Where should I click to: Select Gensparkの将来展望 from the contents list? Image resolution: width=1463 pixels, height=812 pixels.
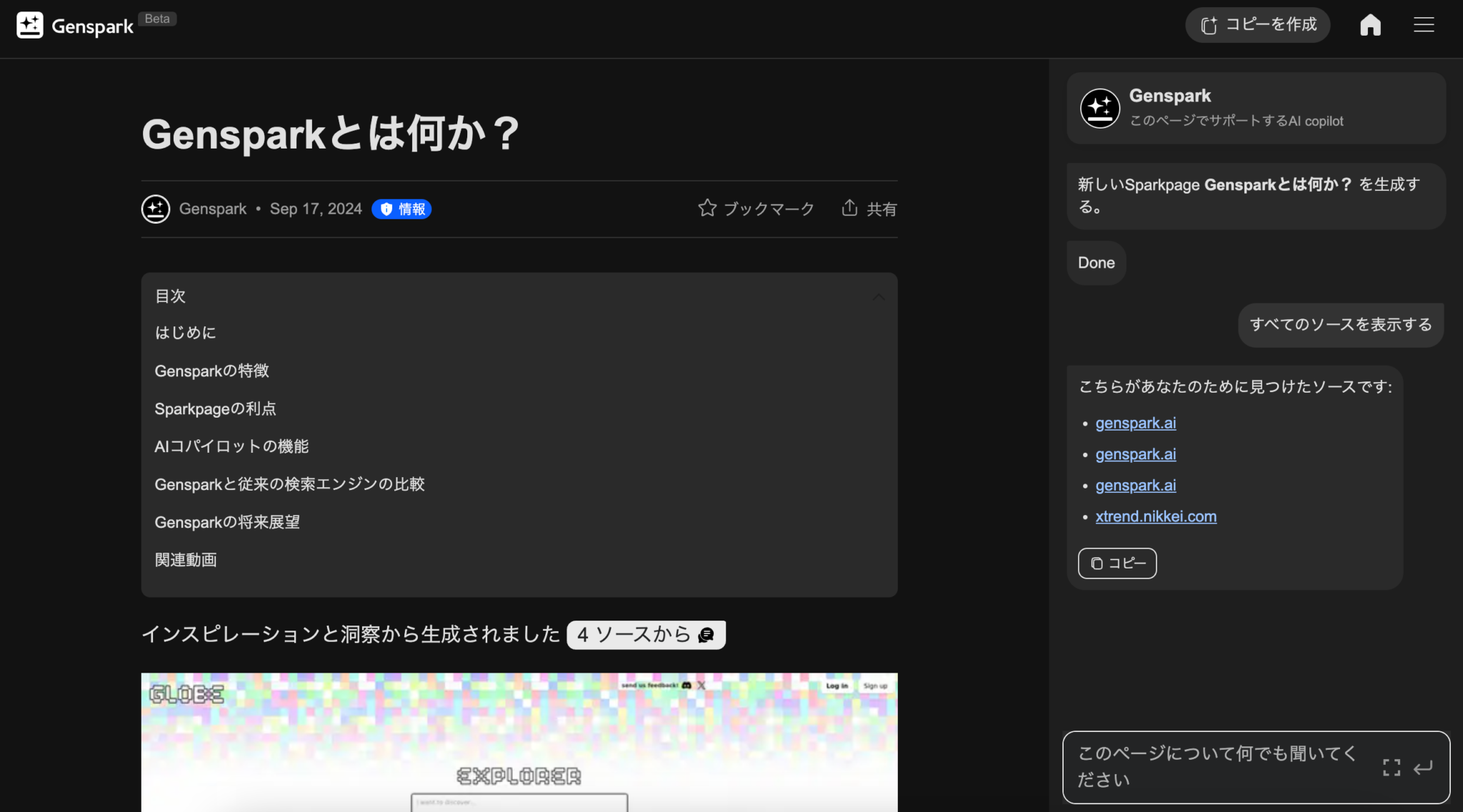tap(227, 522)
